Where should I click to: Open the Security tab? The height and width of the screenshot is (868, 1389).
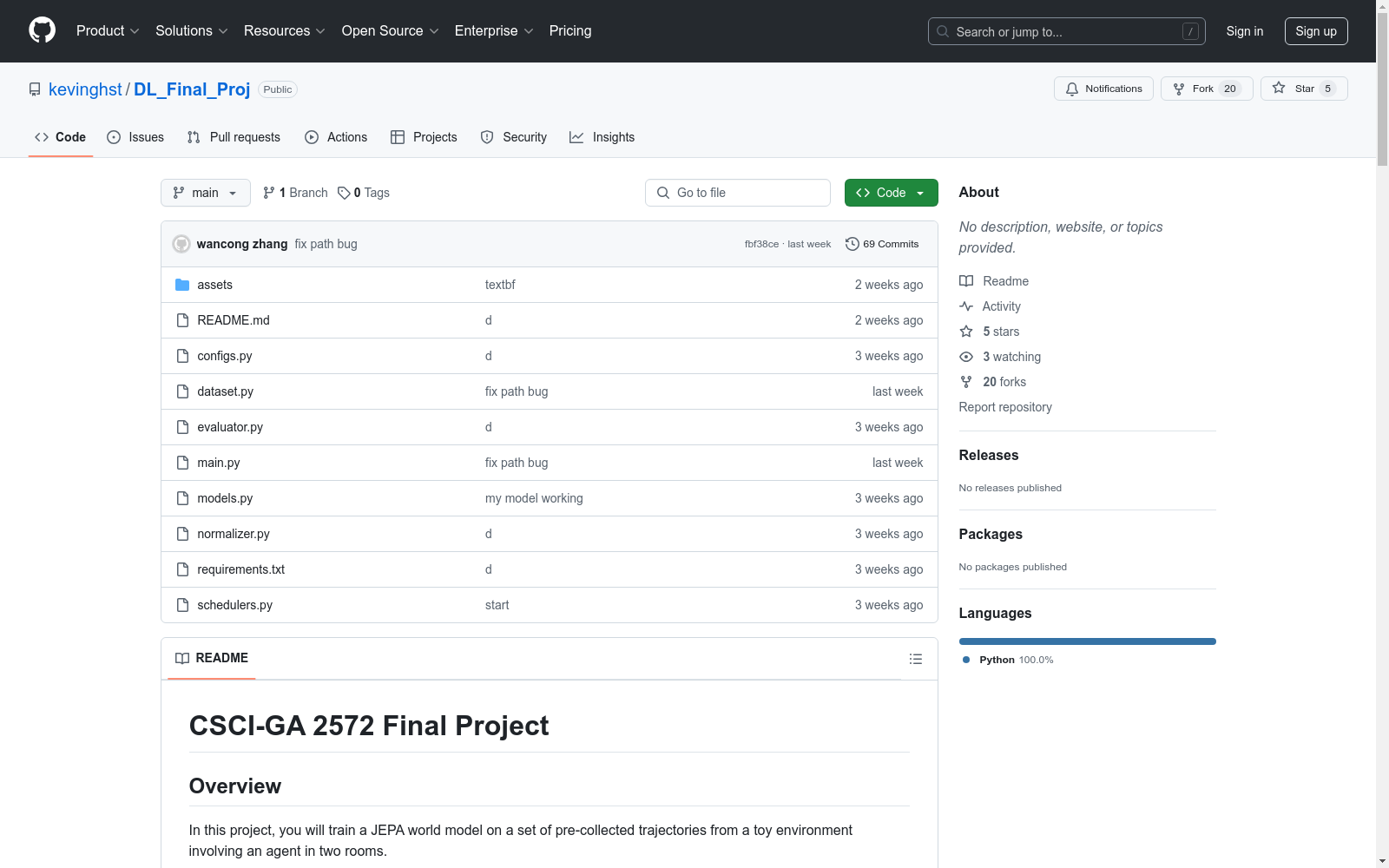(514, 137)
